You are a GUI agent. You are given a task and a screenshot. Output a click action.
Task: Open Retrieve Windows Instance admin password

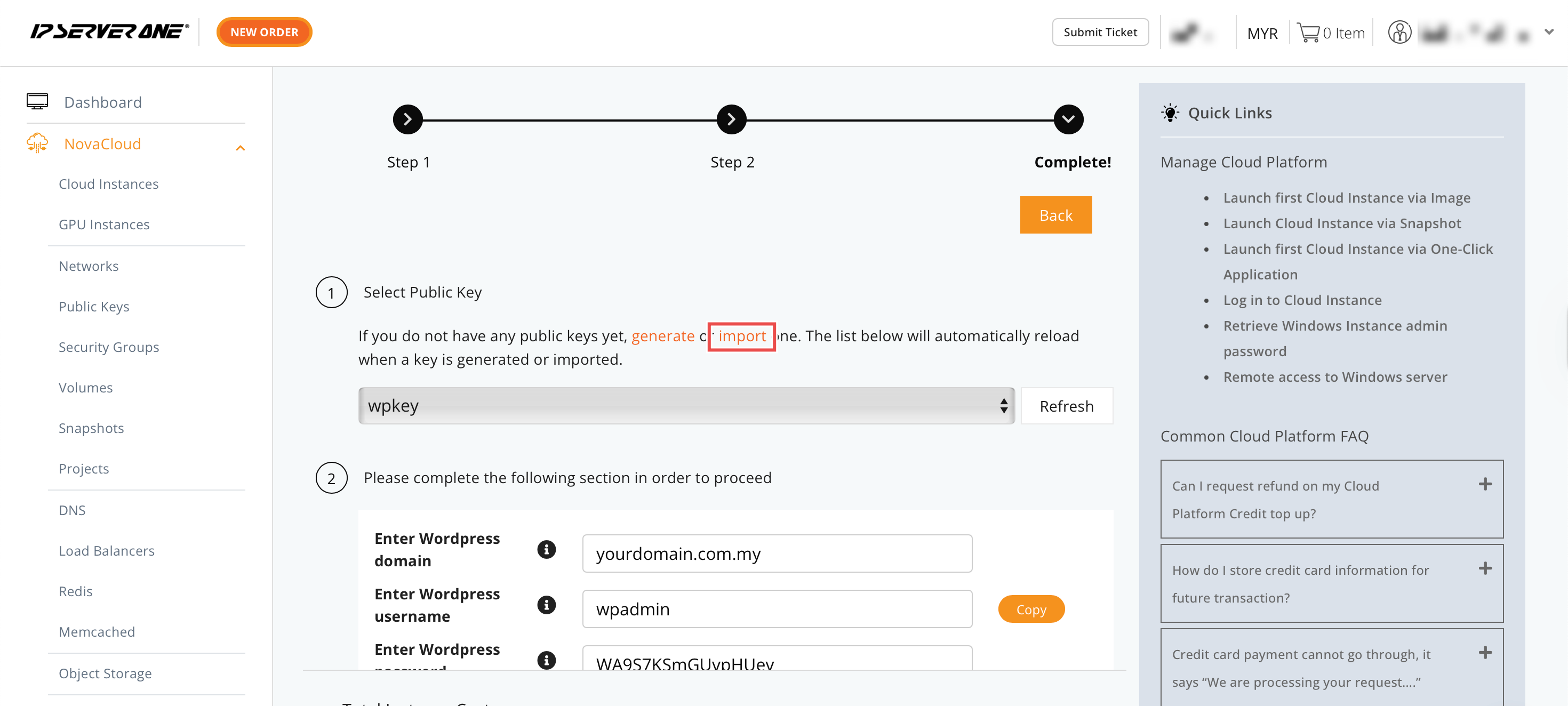pos(1335,339)
